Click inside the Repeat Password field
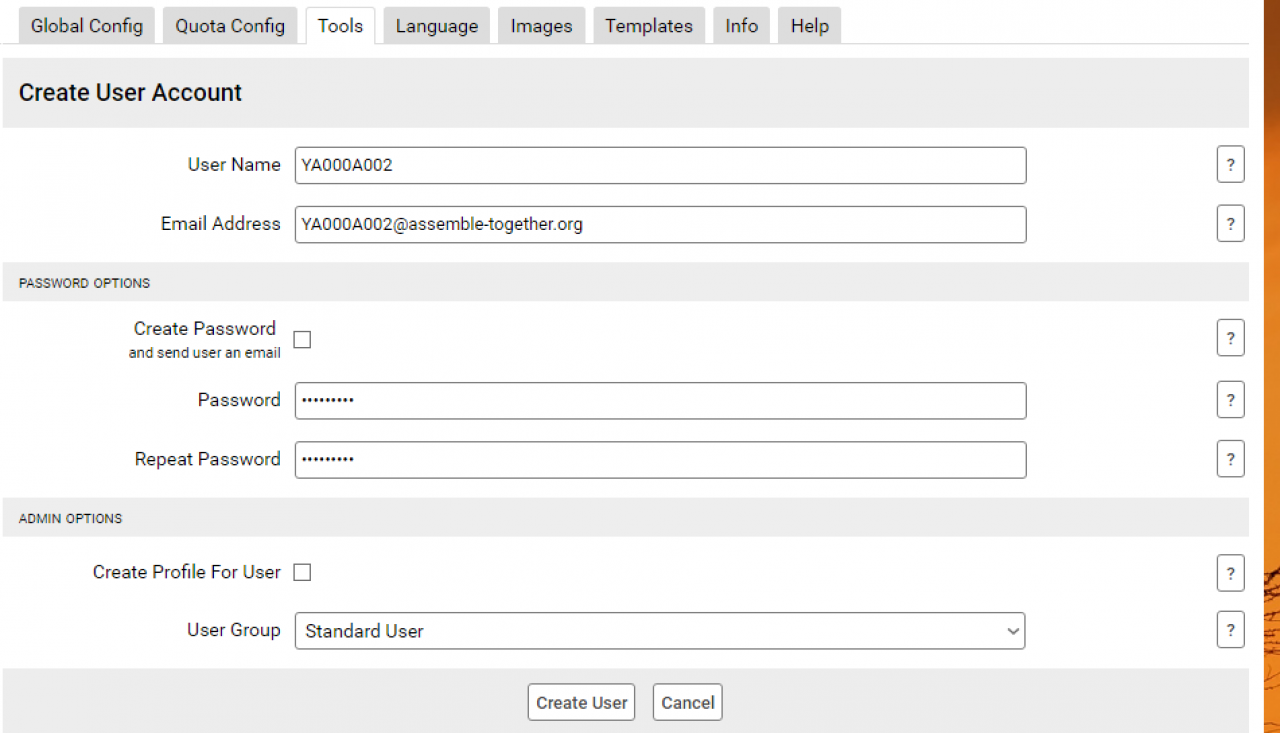Screen dimensions: 1280x733 point(660,460)
